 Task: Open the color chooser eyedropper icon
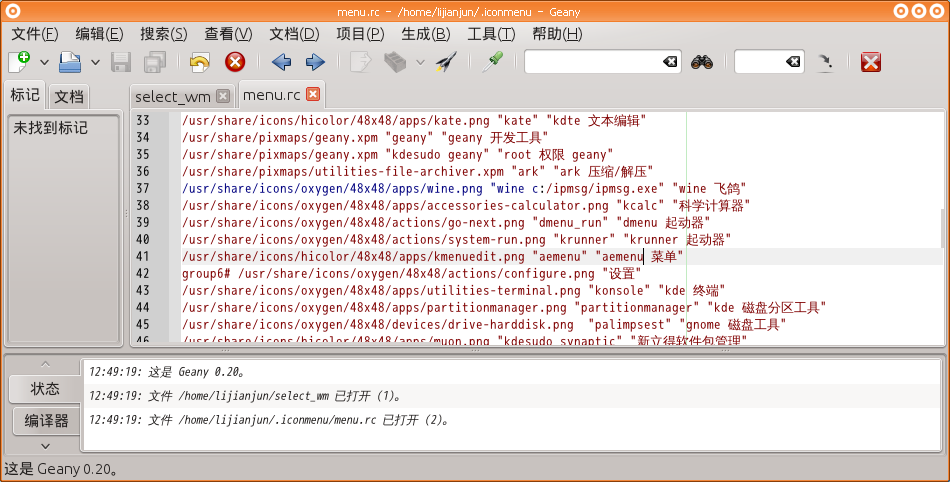[492, 62]
